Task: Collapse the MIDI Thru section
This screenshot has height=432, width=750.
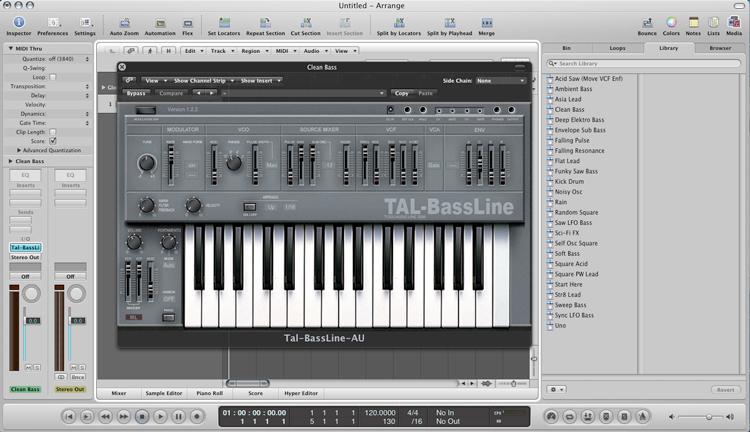Action: click(x=11, y=48)
